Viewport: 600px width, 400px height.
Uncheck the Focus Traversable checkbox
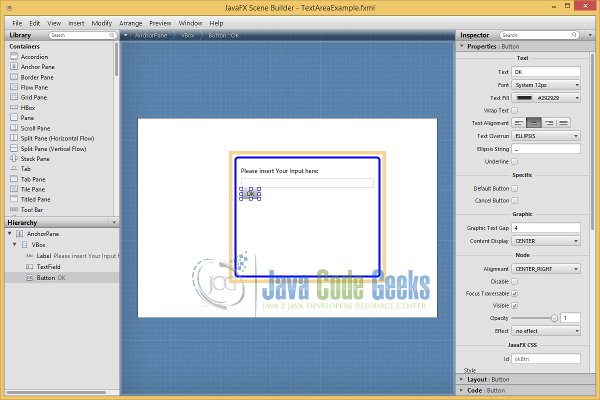tap(515, 294)
